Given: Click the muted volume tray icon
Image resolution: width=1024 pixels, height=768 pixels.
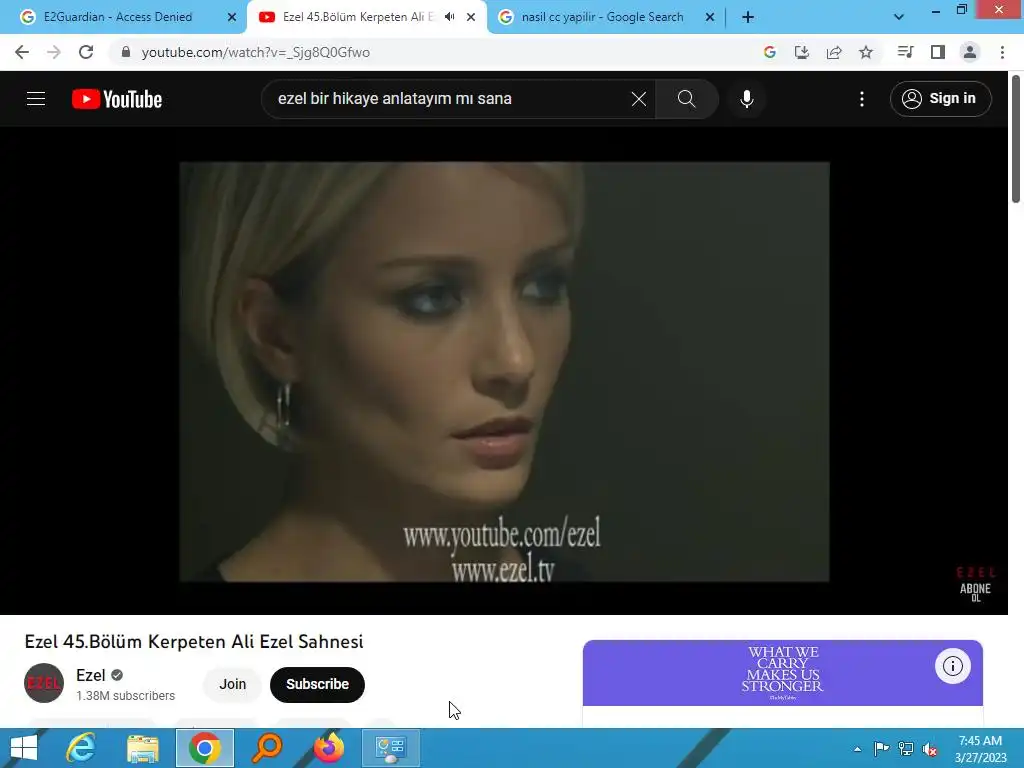Looking at the screenshot, I should pos(930,749).
